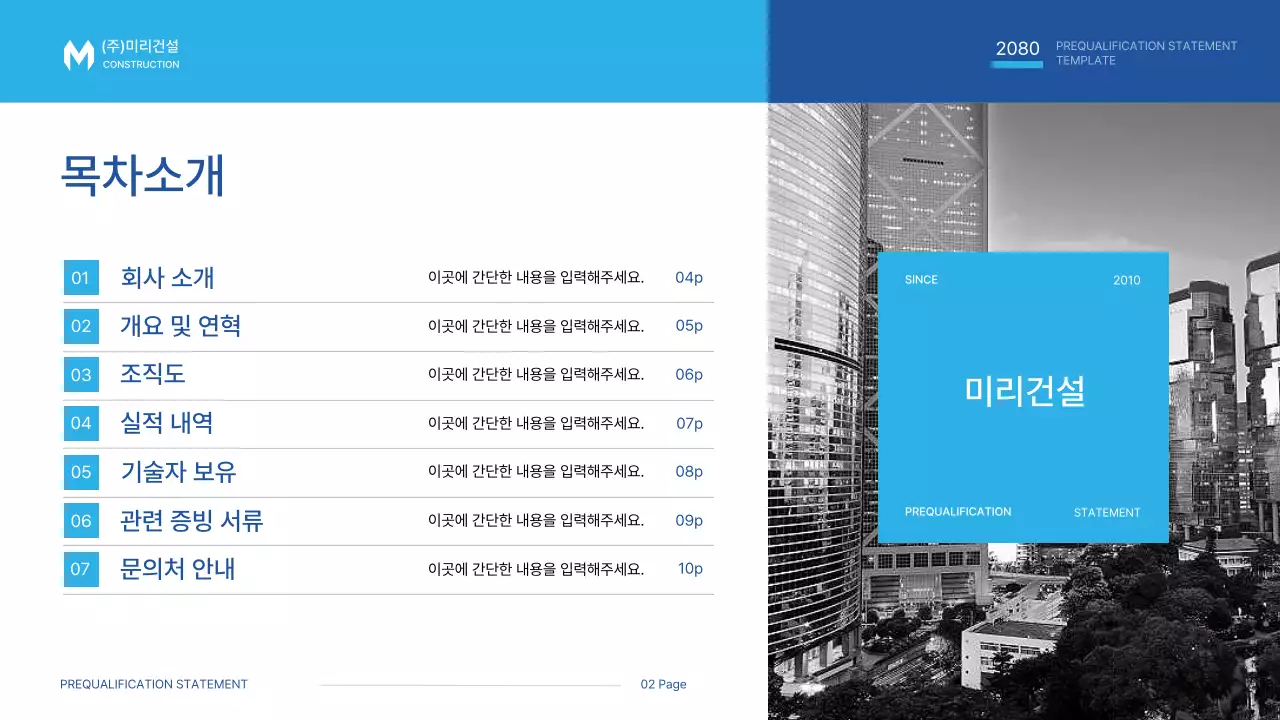Click the blue underline bar below 2080
The height and width of the screenshot is (720, 1280).
(1017, 65)
